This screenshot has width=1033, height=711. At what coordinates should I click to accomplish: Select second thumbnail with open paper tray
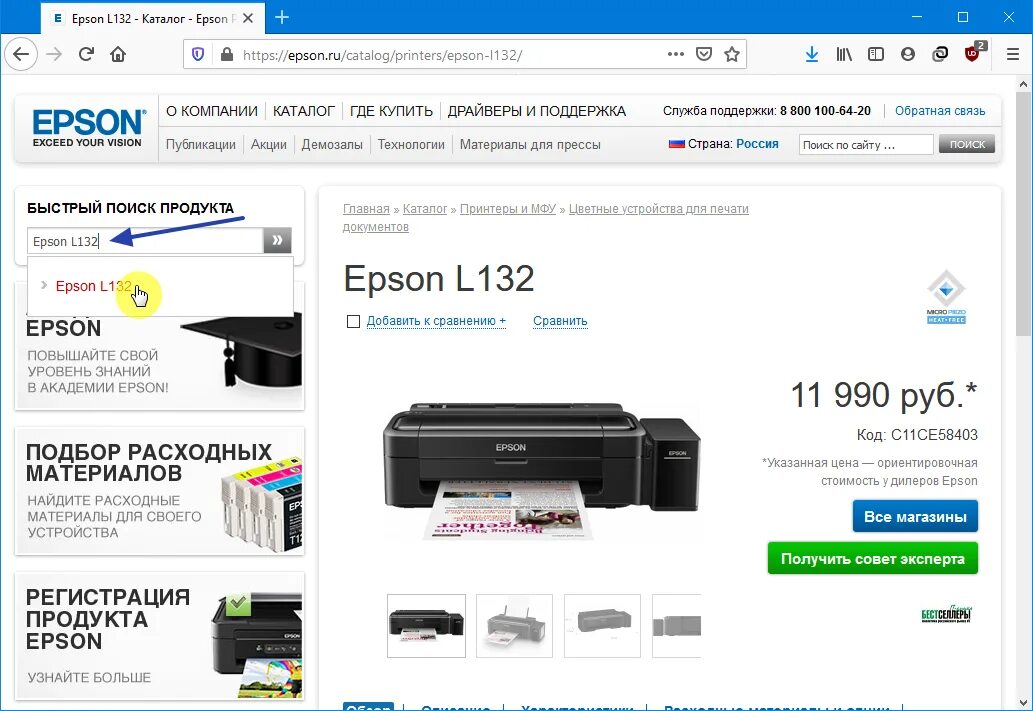click(515, 625)
